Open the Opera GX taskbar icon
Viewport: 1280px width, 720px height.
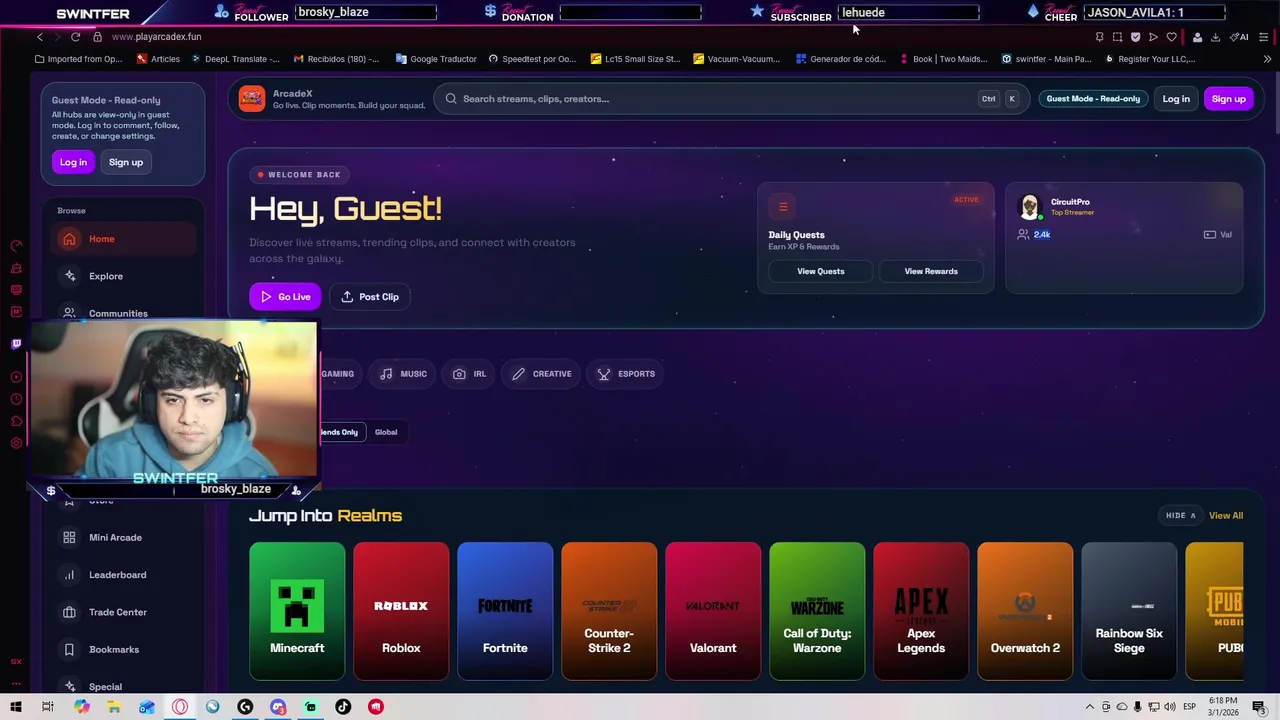[x=180, y=707]
